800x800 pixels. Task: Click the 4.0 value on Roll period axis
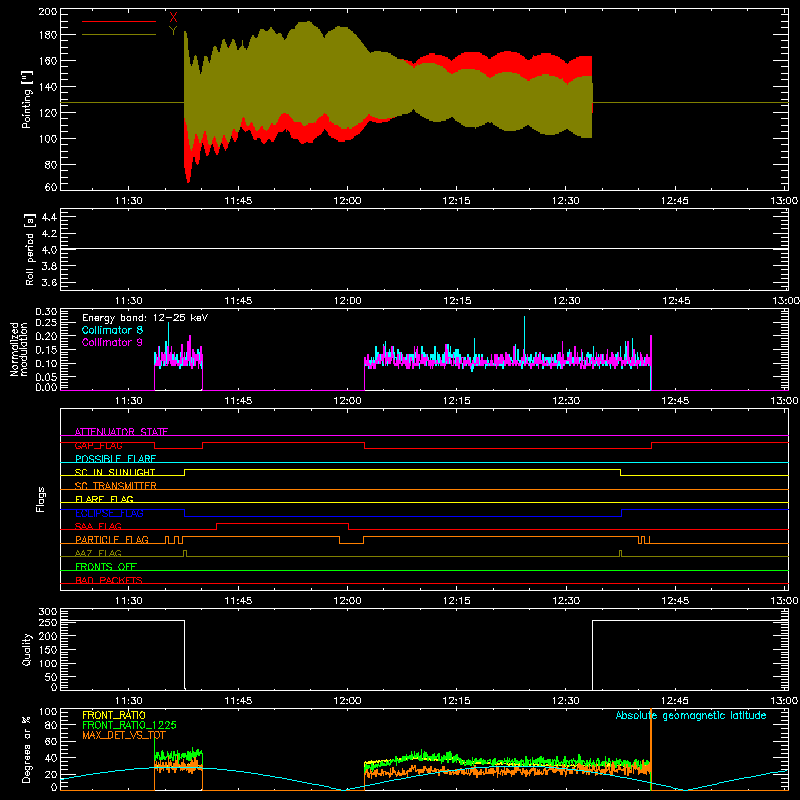point(48,249)
